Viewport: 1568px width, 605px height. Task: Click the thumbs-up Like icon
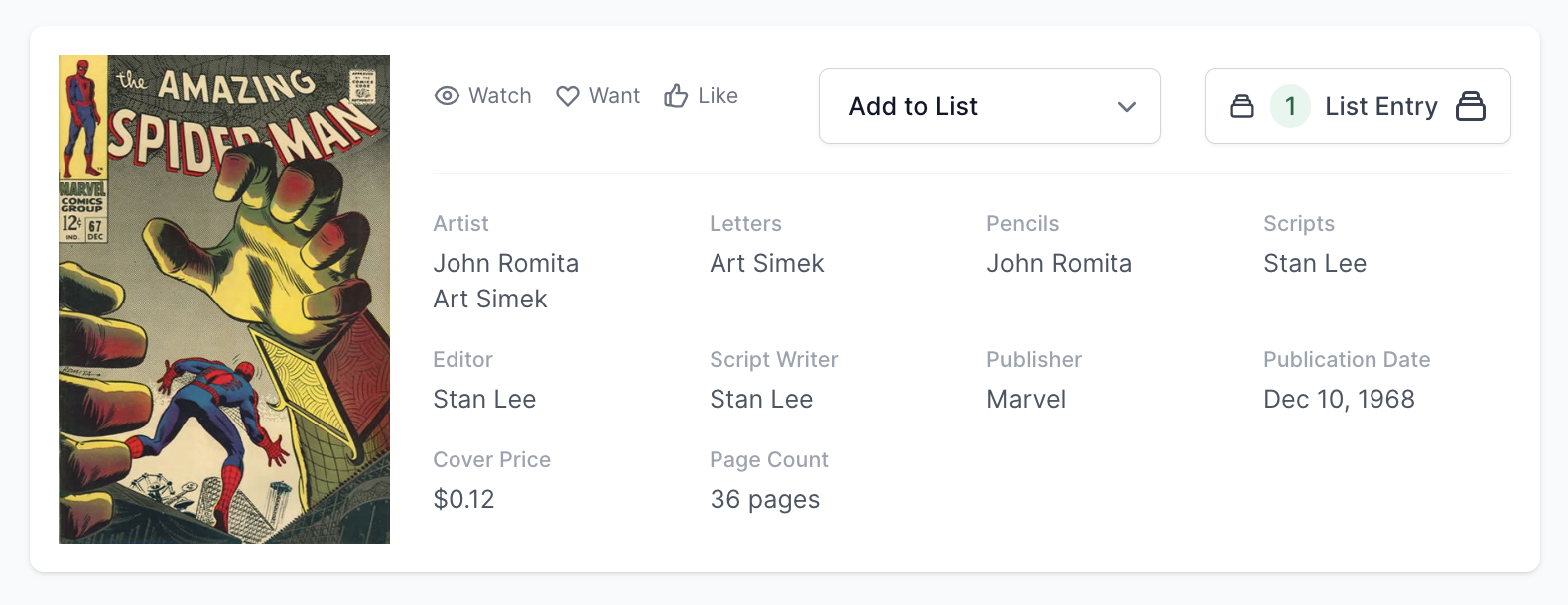676,96
